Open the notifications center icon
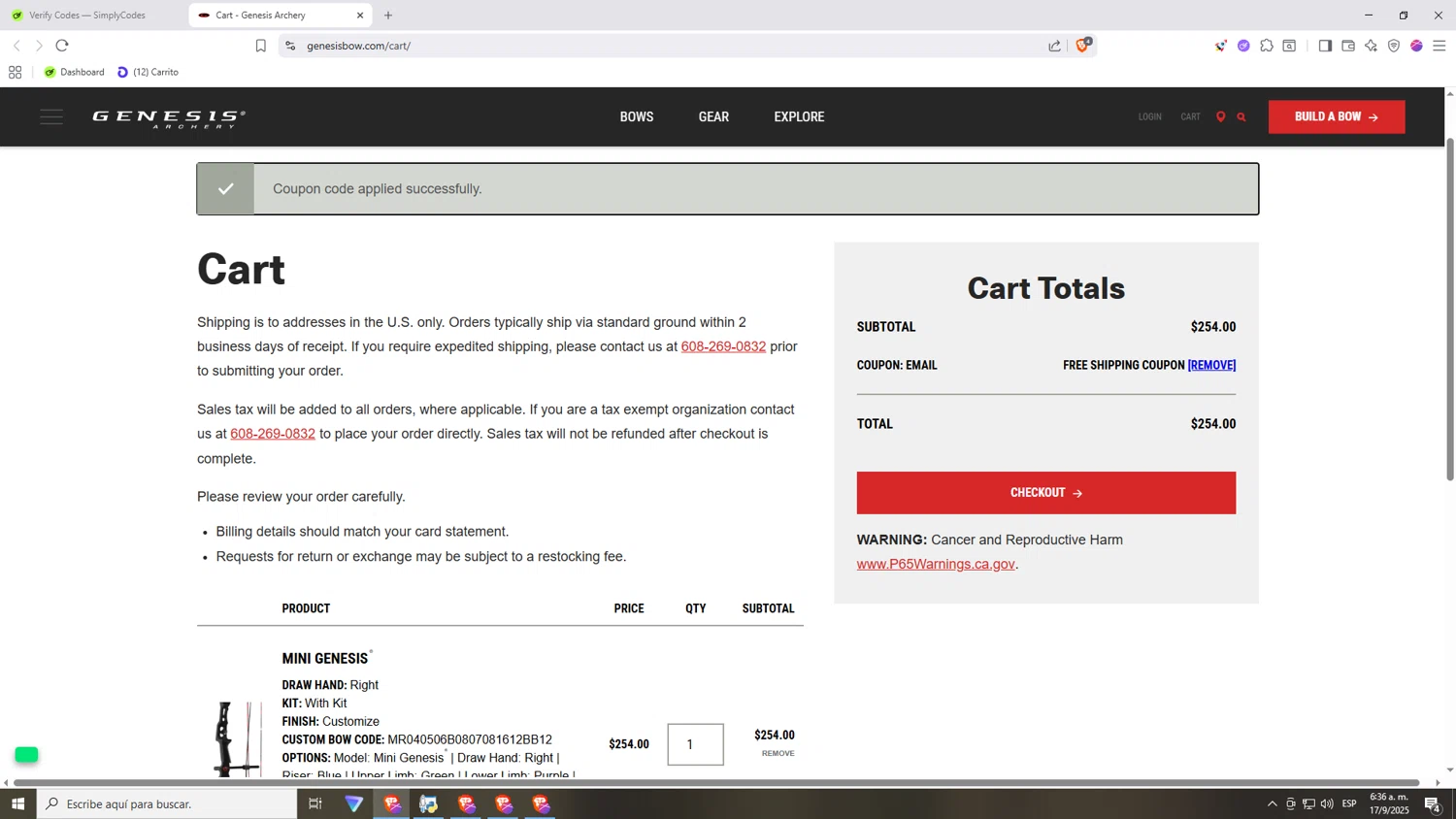Screen dimensions: 1456x819 tap(1432, 803)
